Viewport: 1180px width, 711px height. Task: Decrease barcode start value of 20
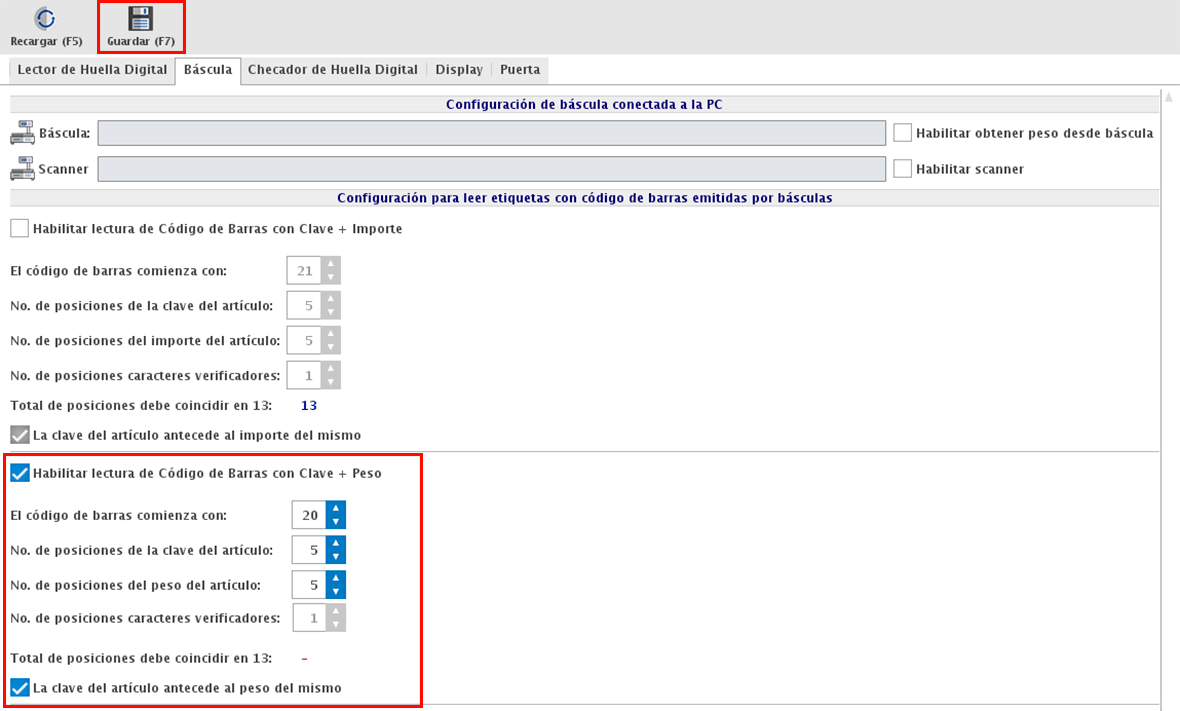tap(336, 522)
